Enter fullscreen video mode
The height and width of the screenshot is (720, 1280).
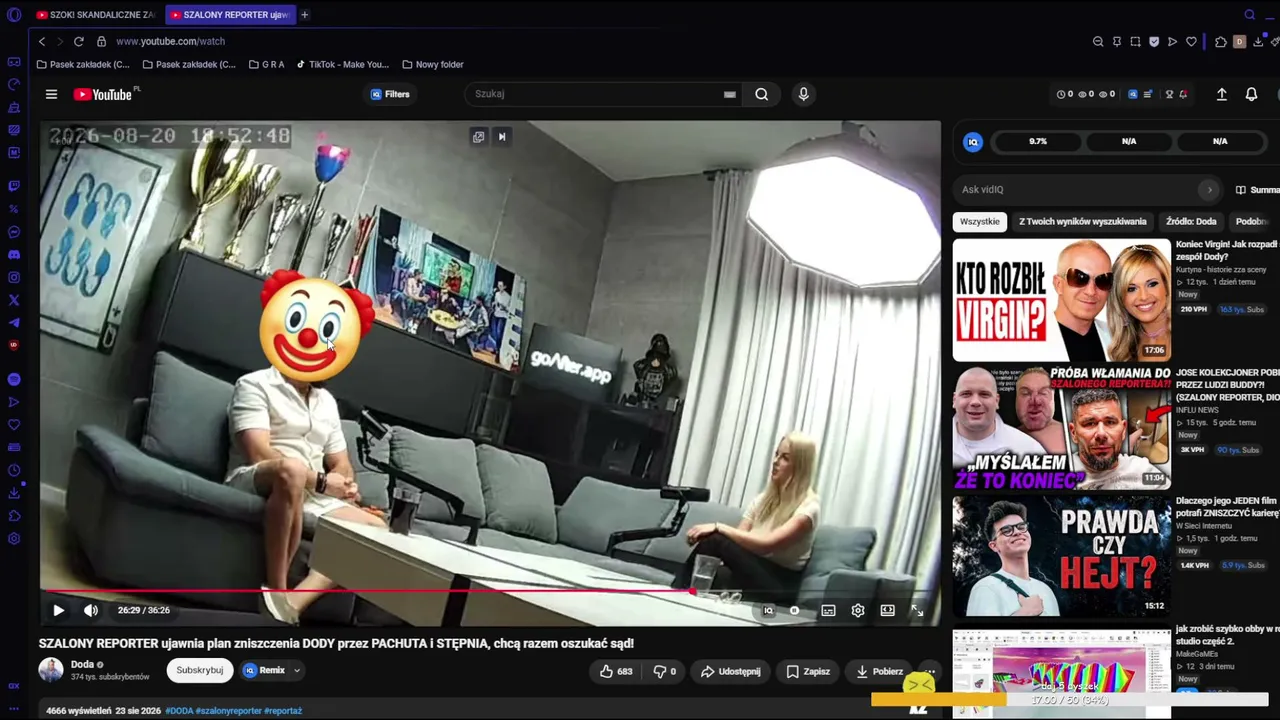click(x=917, y=610)
